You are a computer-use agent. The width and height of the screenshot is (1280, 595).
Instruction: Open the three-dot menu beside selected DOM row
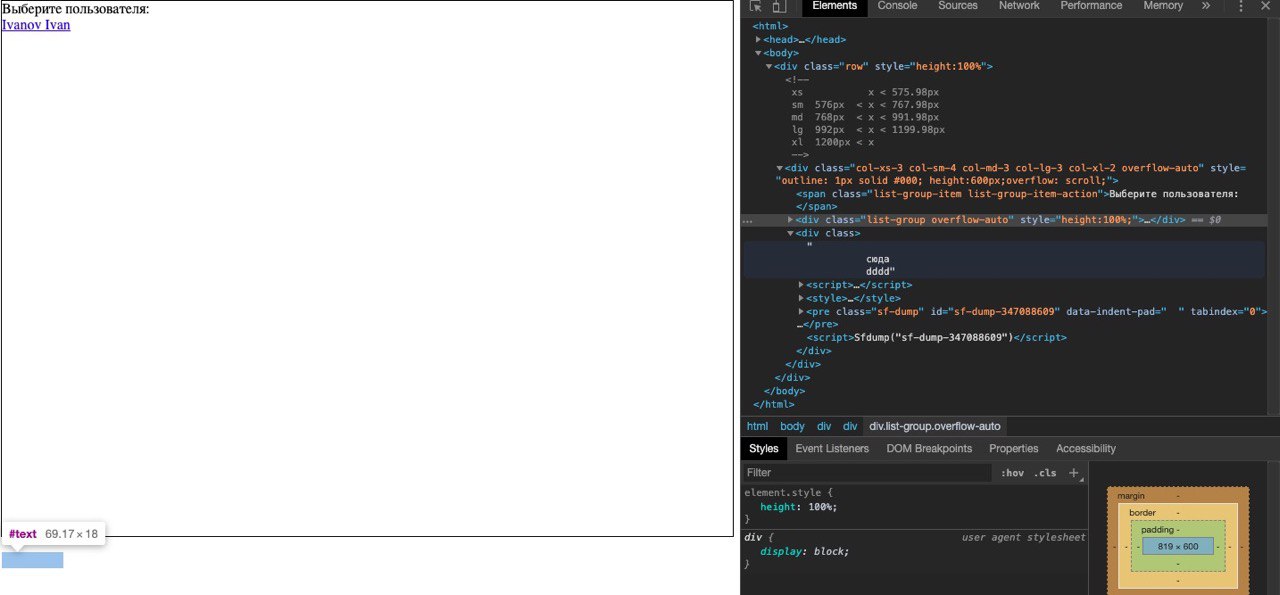747,220
